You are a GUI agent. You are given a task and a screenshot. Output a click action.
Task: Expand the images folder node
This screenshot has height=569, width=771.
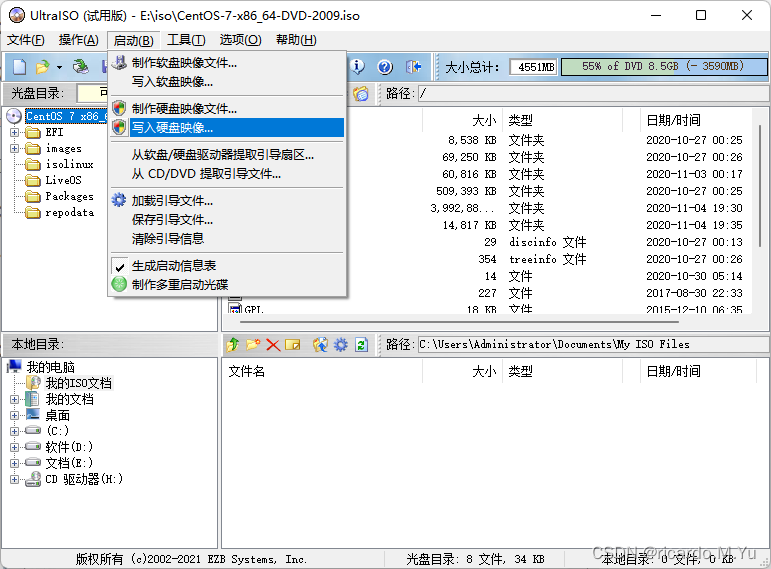point(14,149)
